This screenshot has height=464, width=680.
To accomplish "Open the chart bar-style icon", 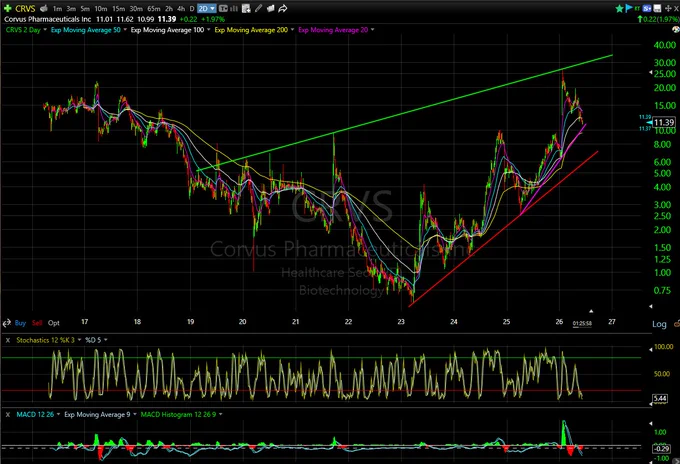I will tap(233, 8).
